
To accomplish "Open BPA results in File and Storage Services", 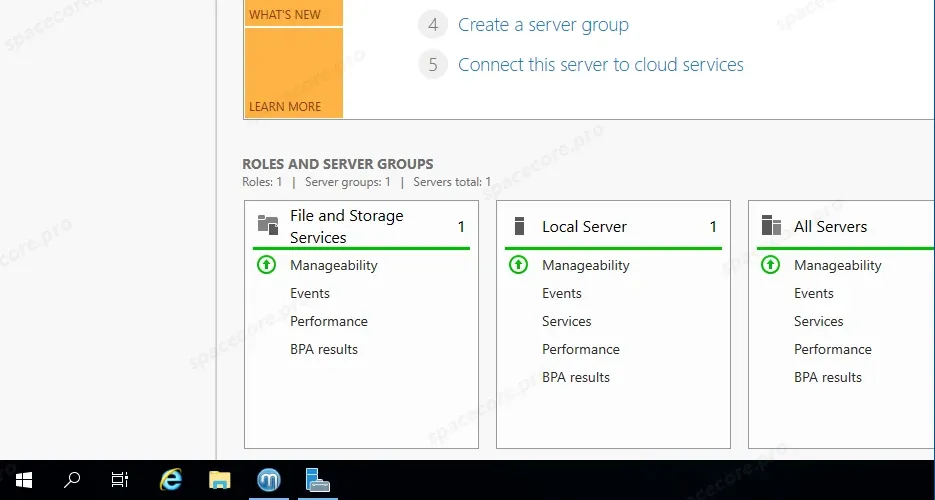I will pyautogui.click(x=324, y=349).
